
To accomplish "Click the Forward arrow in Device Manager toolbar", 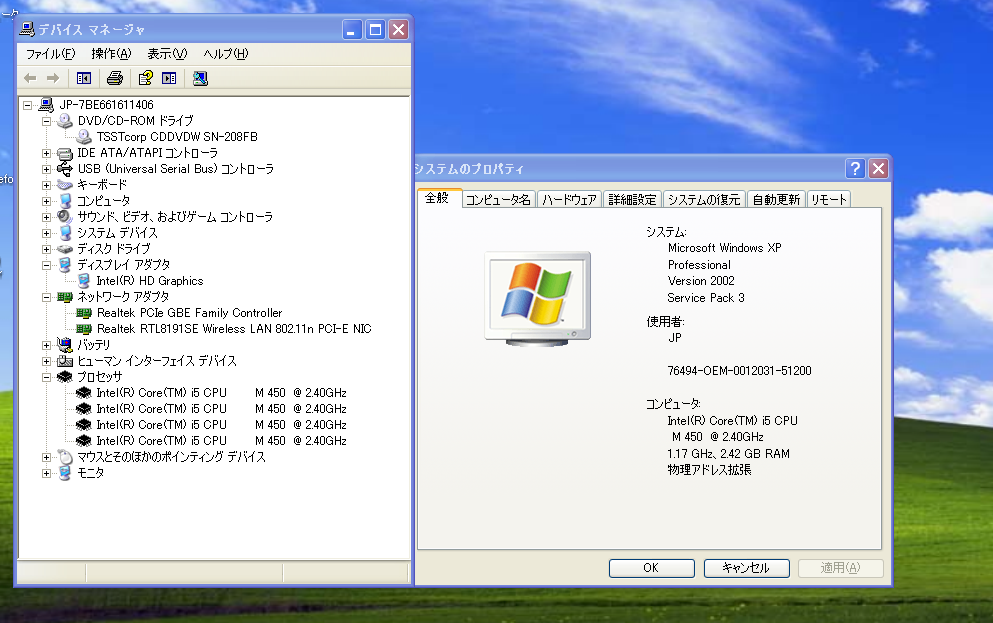I will 53,78.
